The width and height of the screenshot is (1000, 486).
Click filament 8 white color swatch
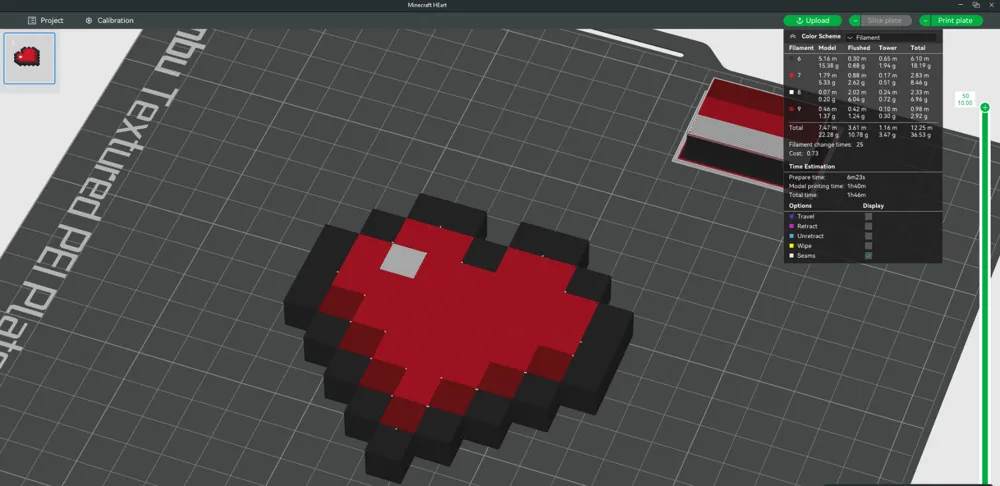792,92
